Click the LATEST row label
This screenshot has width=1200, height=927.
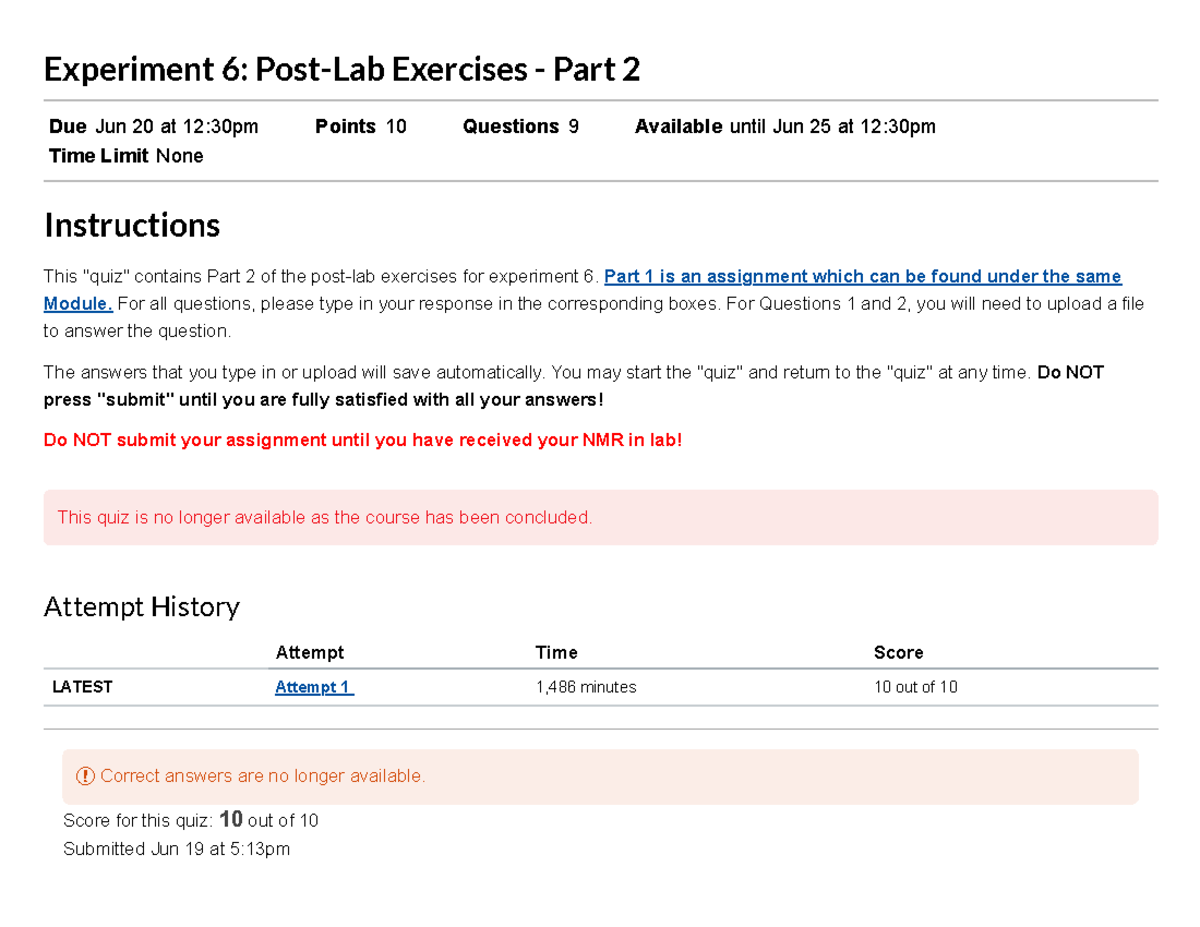82,687
